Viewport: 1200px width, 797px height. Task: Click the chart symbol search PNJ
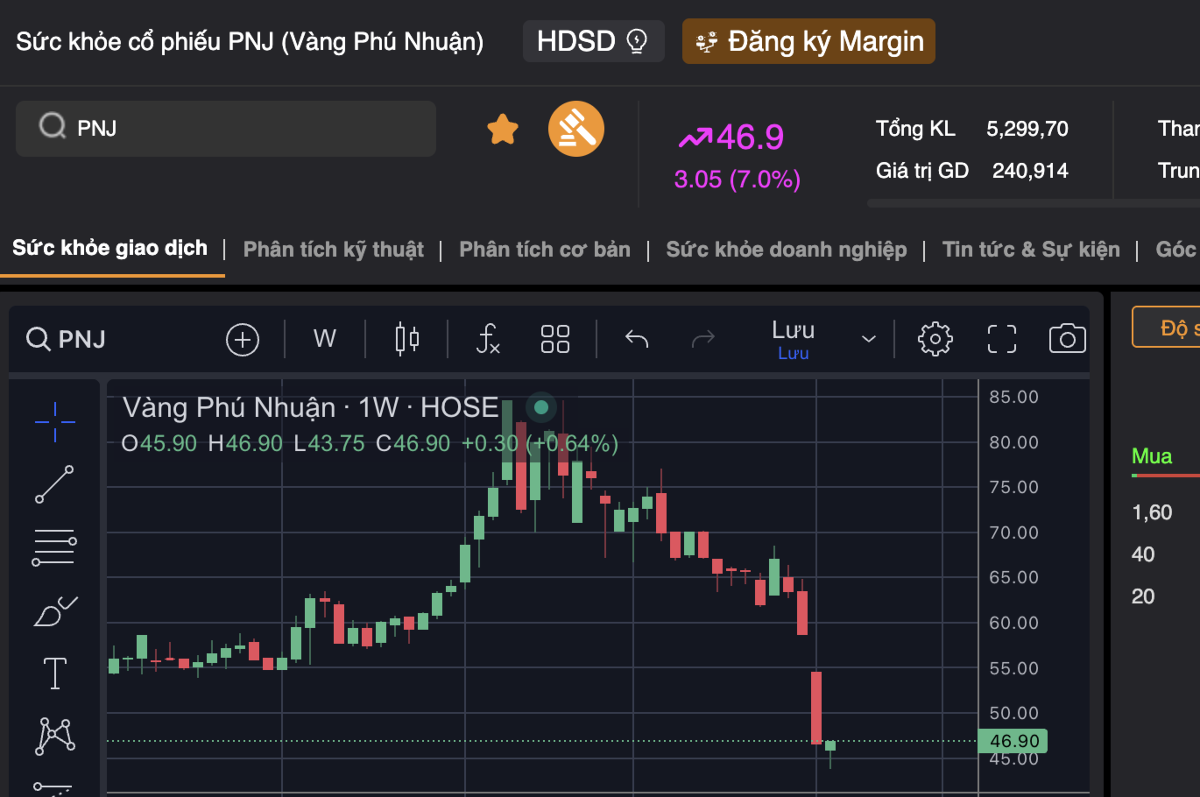click(66, 339)
